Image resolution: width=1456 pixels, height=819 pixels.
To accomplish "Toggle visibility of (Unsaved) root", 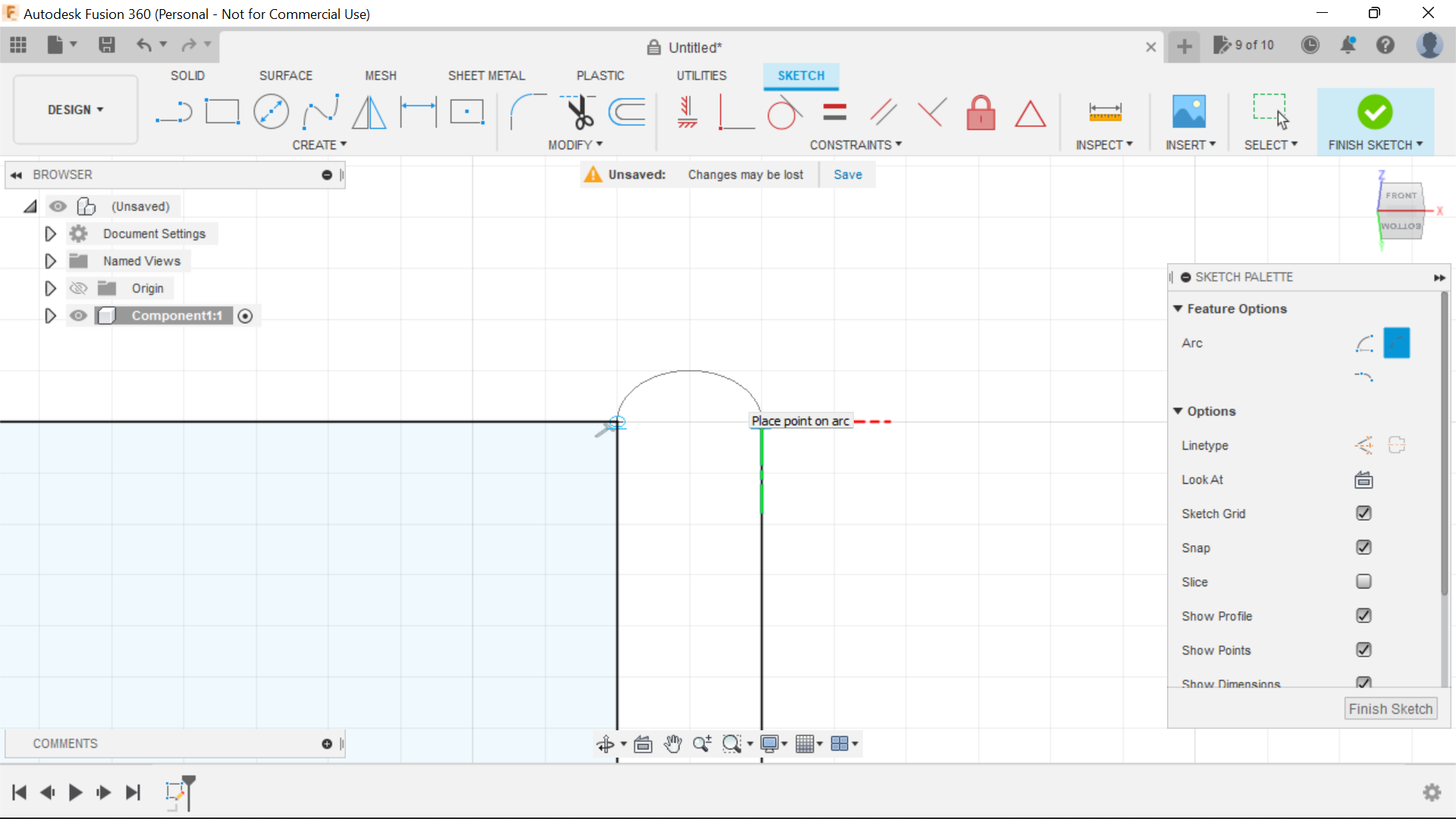I will click(x=58, y=206).
